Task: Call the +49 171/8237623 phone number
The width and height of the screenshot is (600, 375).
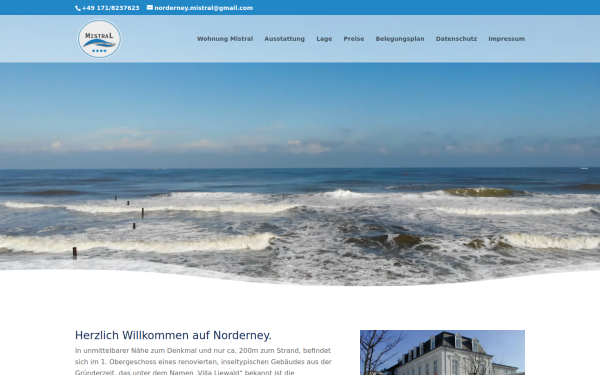Action: [x=110, y=8]
